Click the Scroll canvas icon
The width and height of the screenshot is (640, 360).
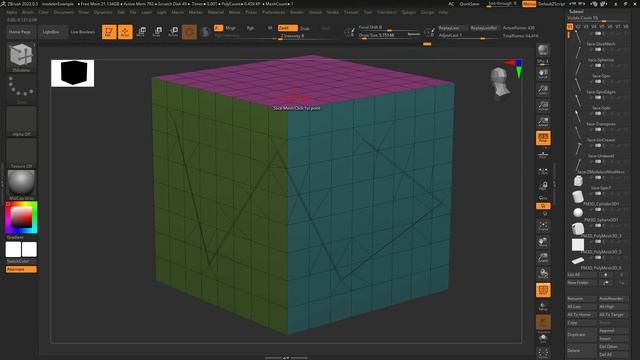click(x=543, y=74)
